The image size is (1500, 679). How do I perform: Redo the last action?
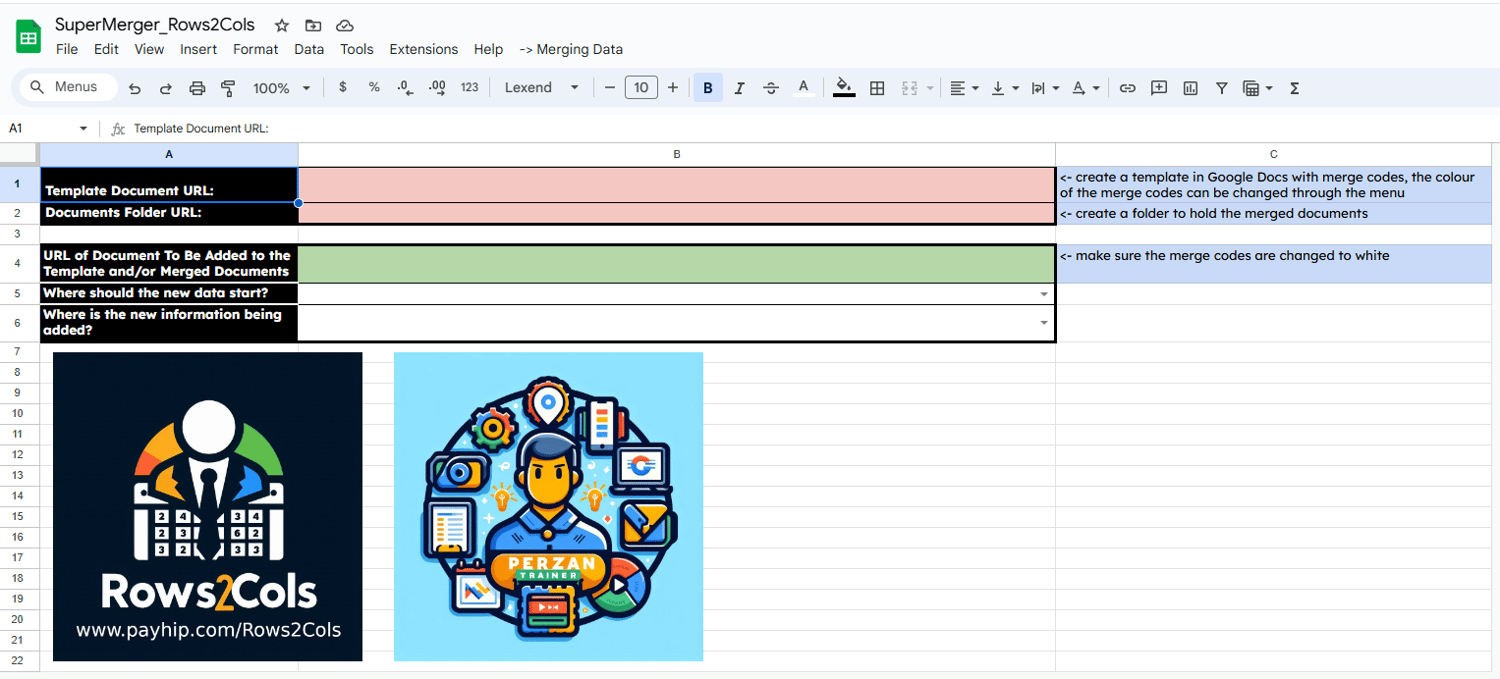[166, 88]
